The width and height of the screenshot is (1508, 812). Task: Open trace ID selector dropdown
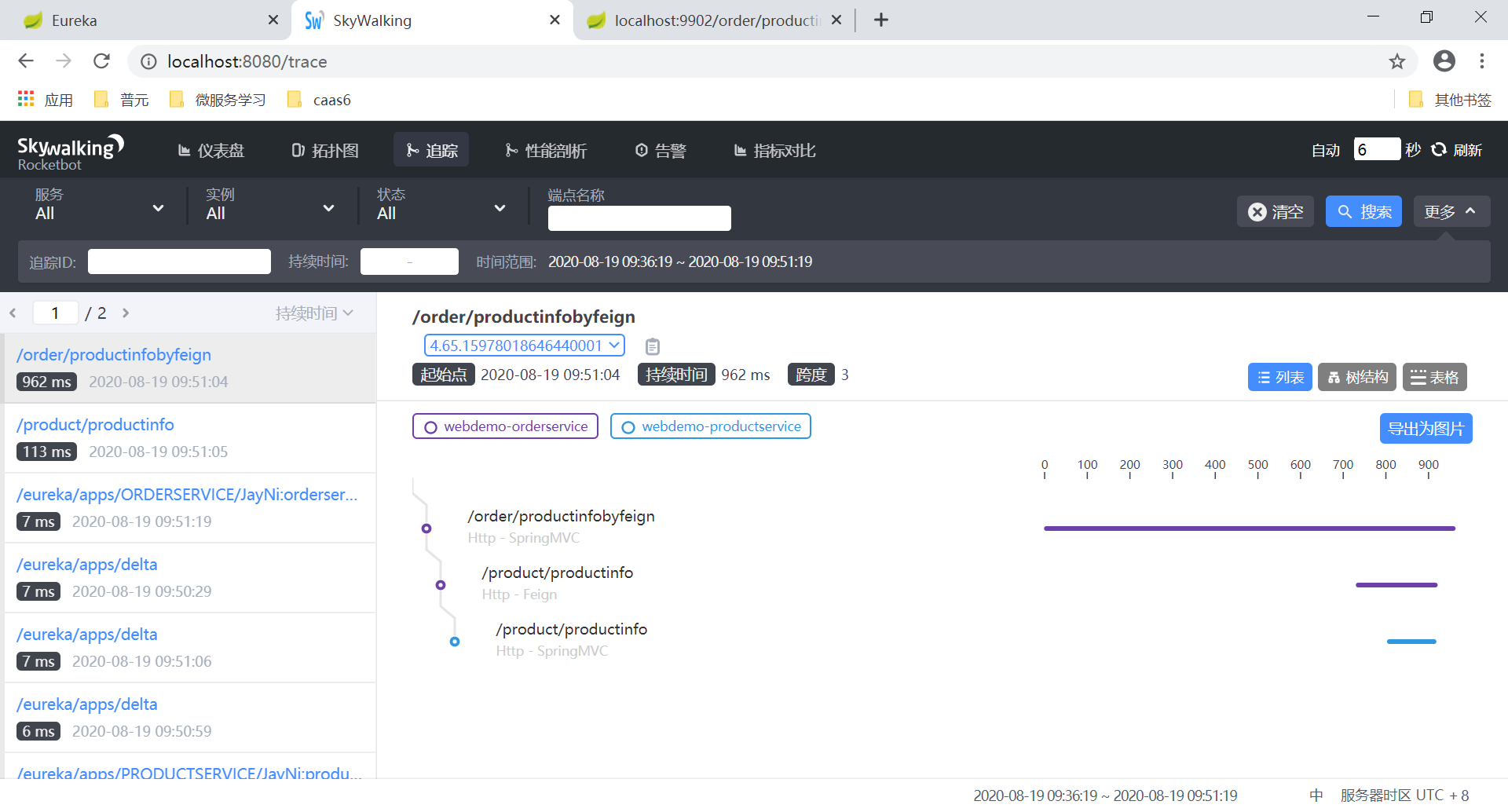click(x=524, y=346)
